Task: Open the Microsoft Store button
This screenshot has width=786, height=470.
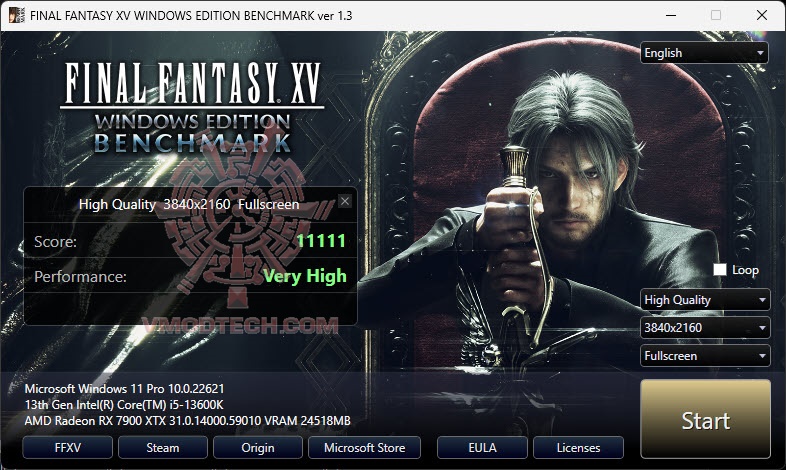Action: (364, 447)
